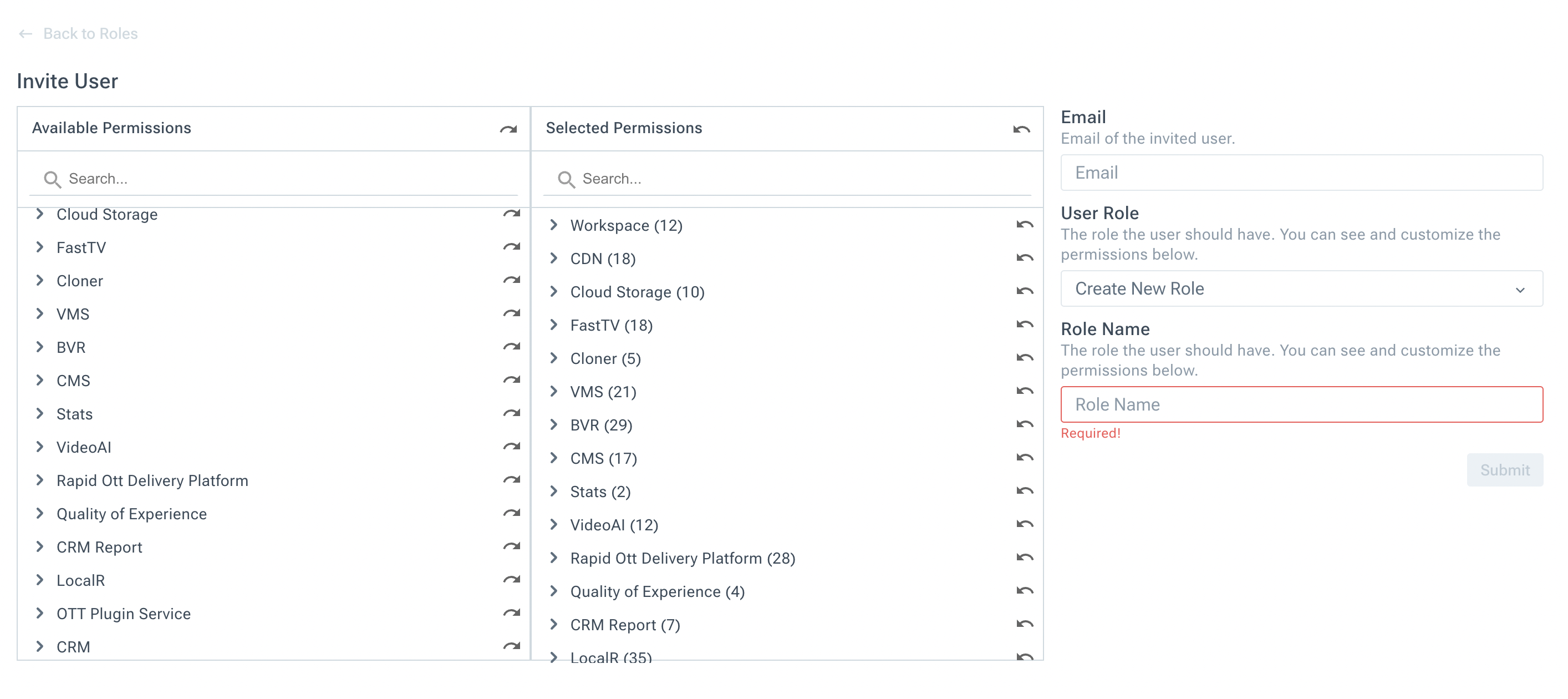Open the Create New Role dropdown
This screenshot has width=1568, height=699.
1301,288
